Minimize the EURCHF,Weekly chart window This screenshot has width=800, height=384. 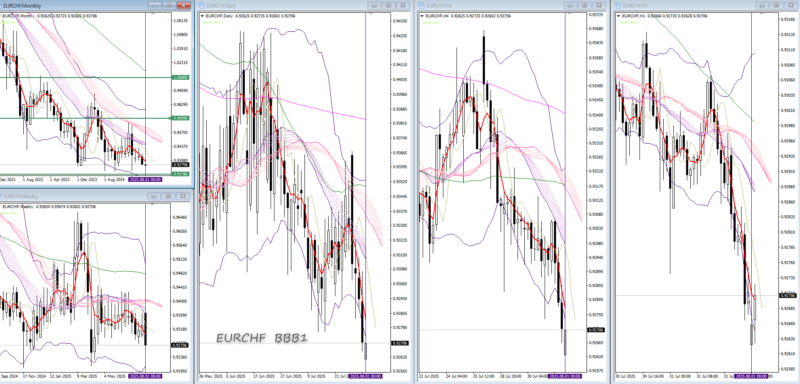point(154,196)
